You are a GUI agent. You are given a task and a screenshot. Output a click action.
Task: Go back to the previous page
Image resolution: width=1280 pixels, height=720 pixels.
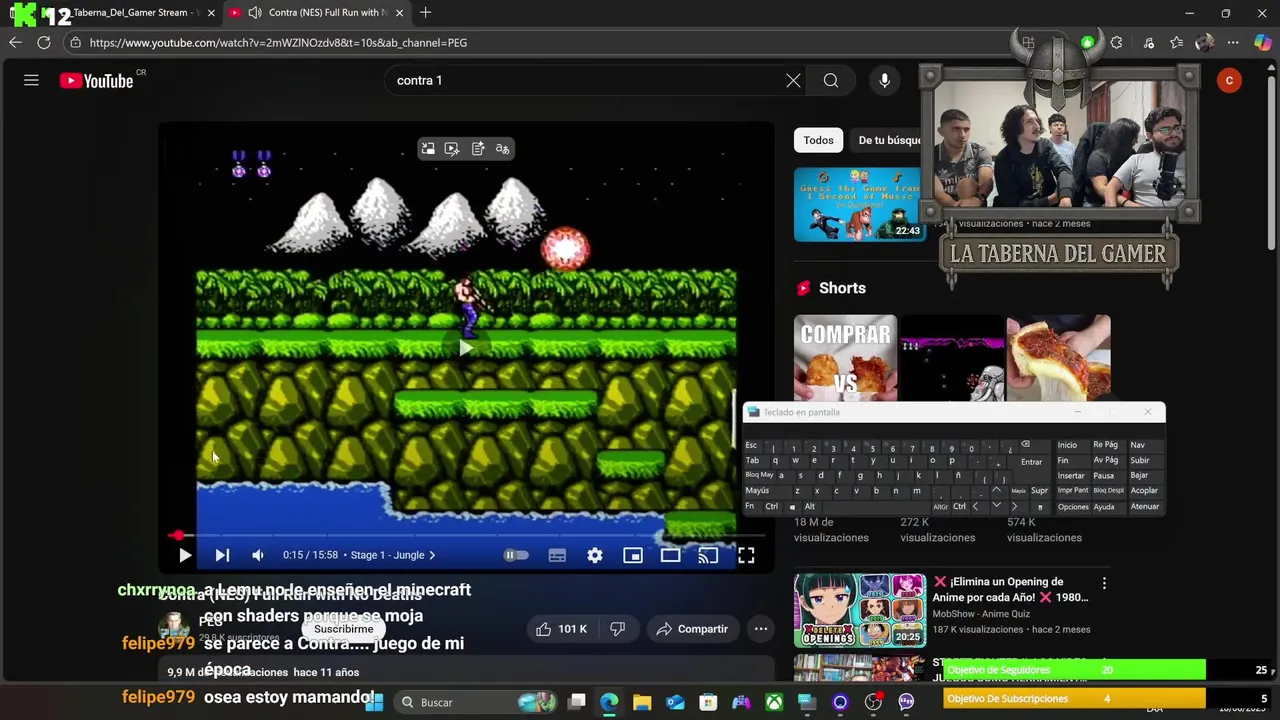click(x=15, y=42)
